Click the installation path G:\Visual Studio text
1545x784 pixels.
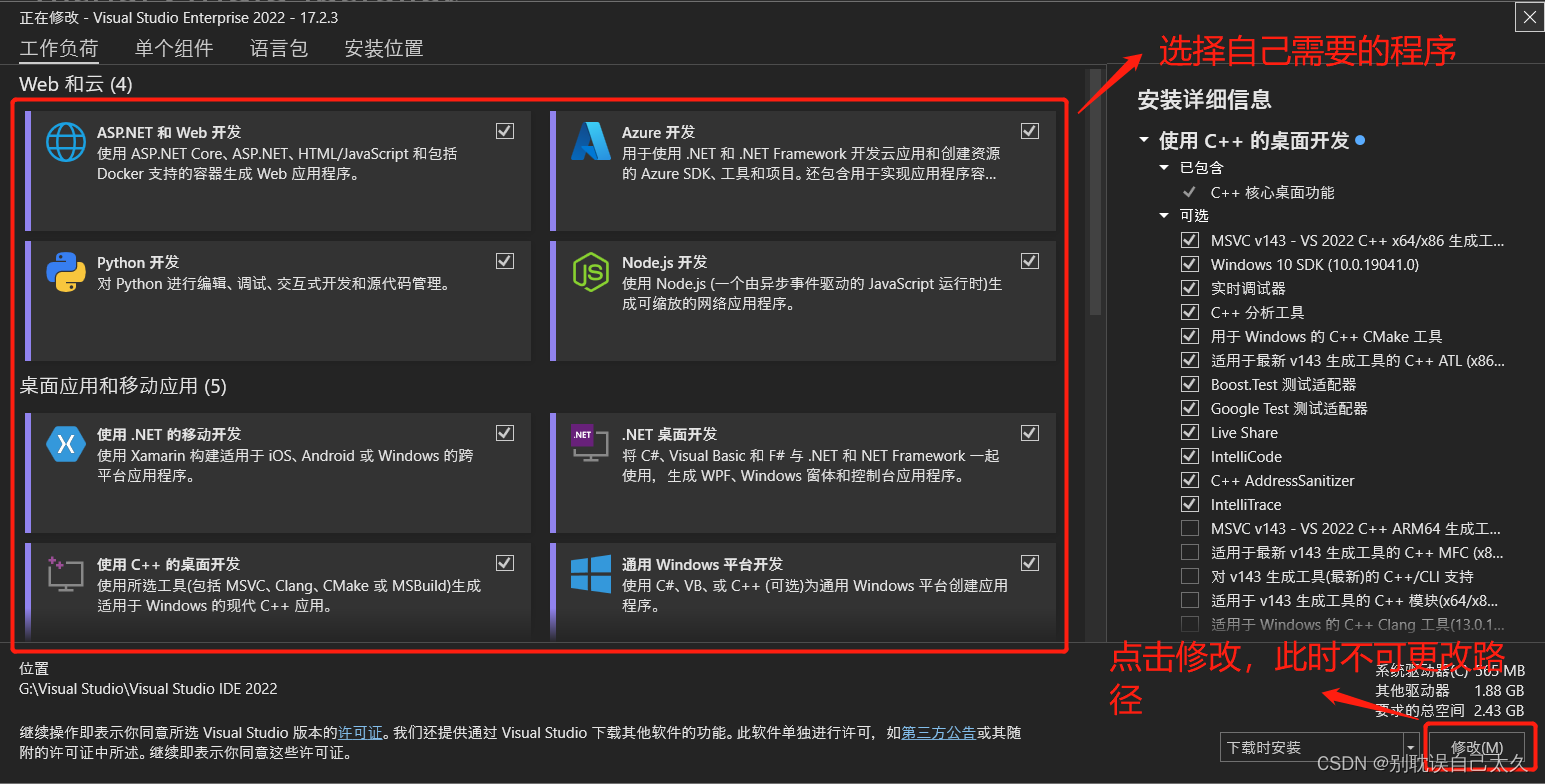(148, 689)
